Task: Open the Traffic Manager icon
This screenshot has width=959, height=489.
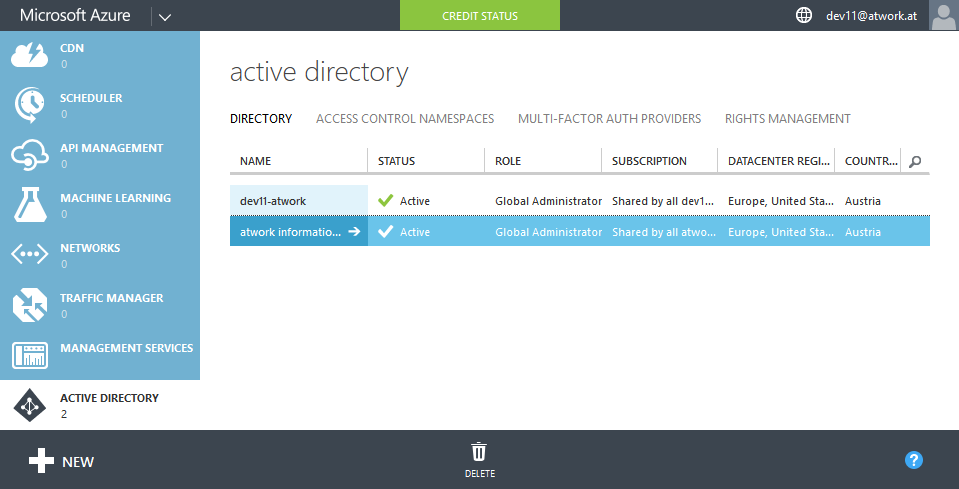Action: [29, 305]
